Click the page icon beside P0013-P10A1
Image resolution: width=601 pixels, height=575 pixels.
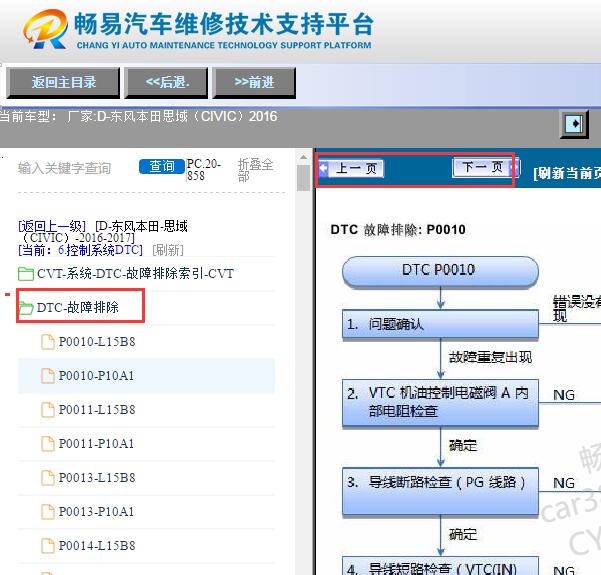pos(48,512)
